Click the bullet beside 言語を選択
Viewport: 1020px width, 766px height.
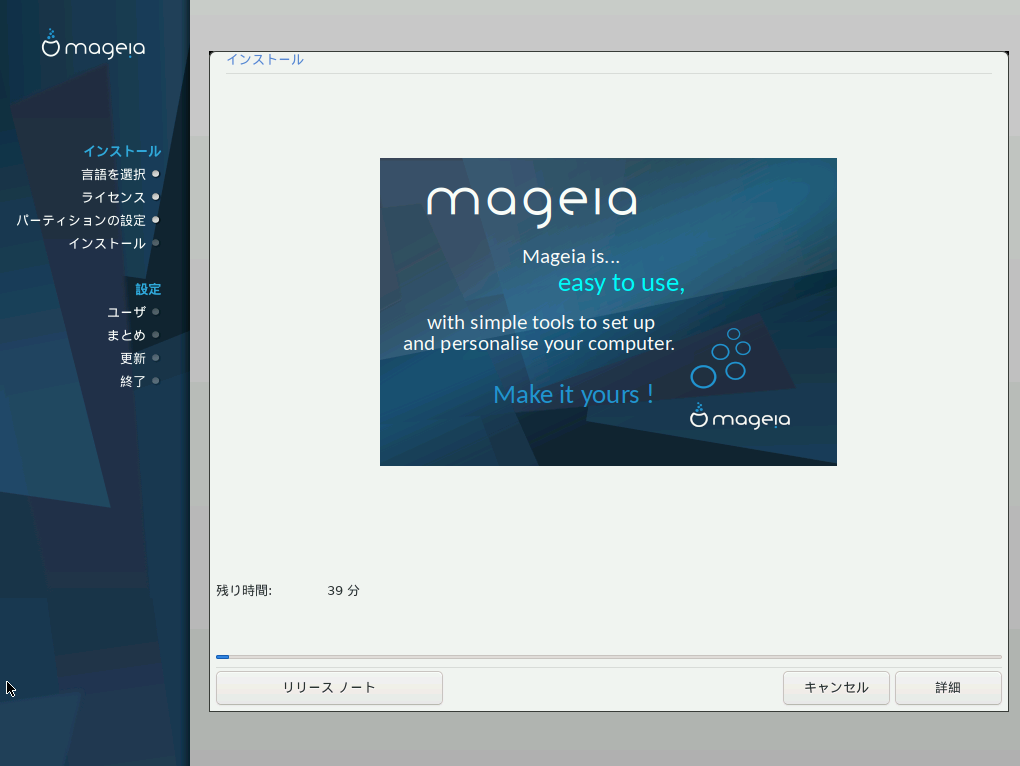156,174
